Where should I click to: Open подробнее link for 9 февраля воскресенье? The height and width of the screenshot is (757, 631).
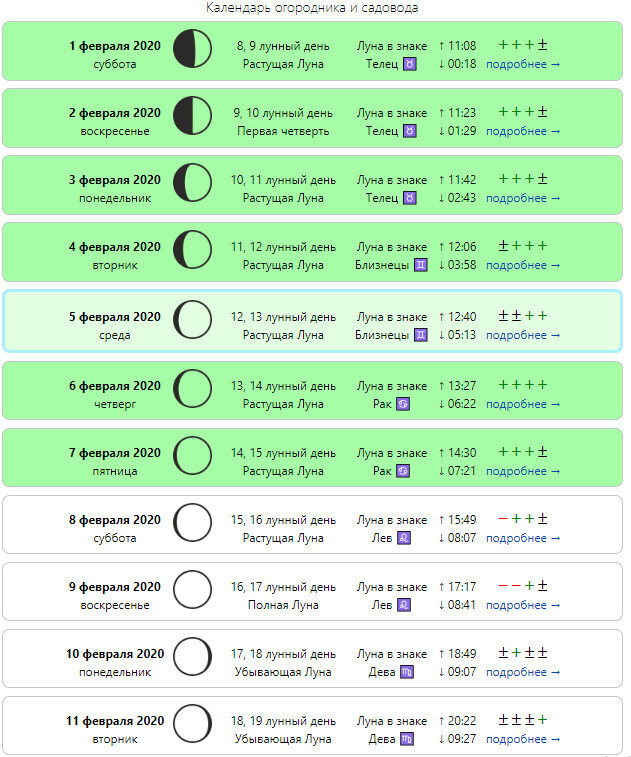pos(523,605)
